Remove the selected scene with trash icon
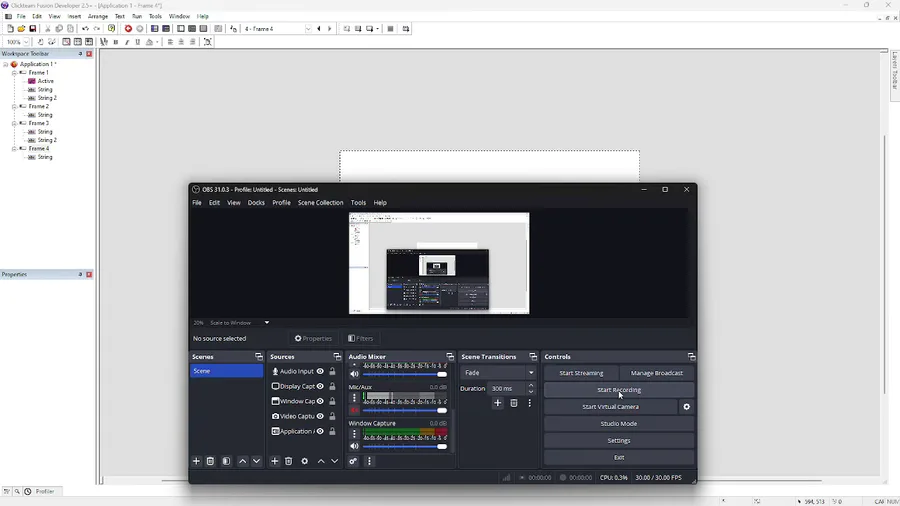 point(210,461)
